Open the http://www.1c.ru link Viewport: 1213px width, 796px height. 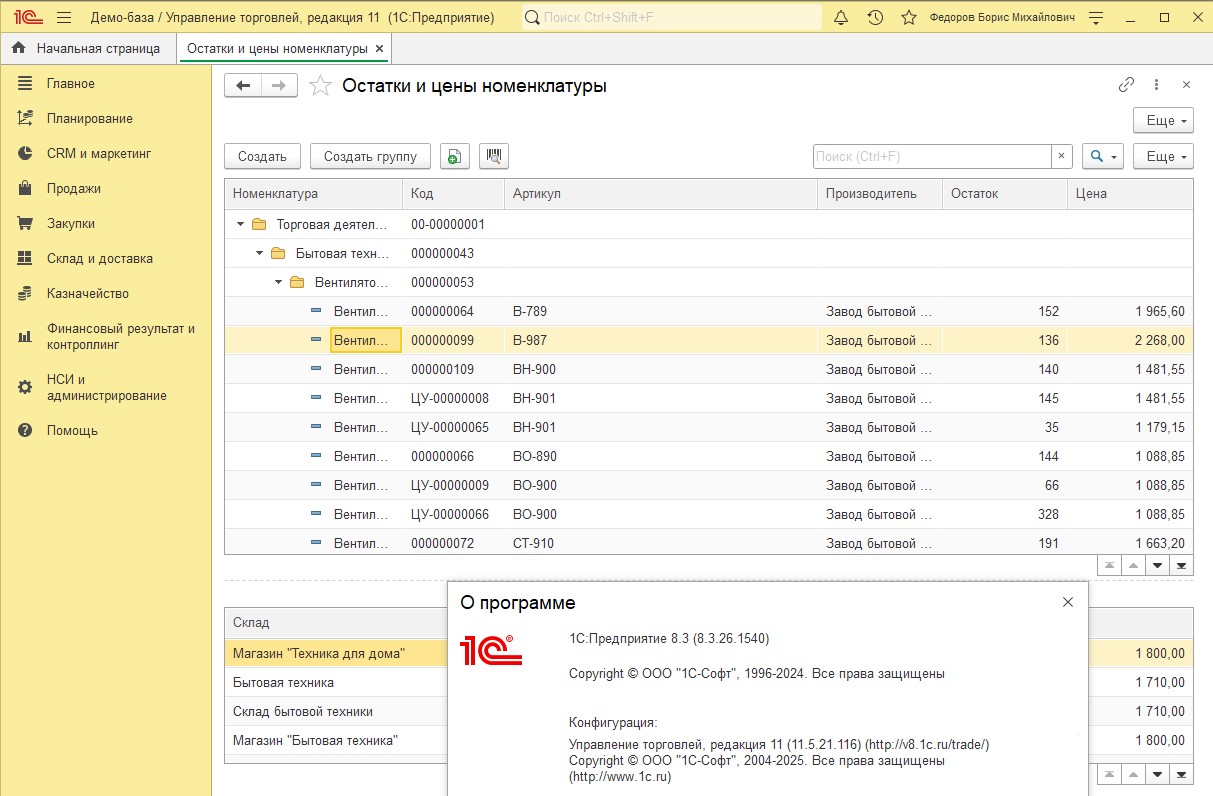click(620, 776)
